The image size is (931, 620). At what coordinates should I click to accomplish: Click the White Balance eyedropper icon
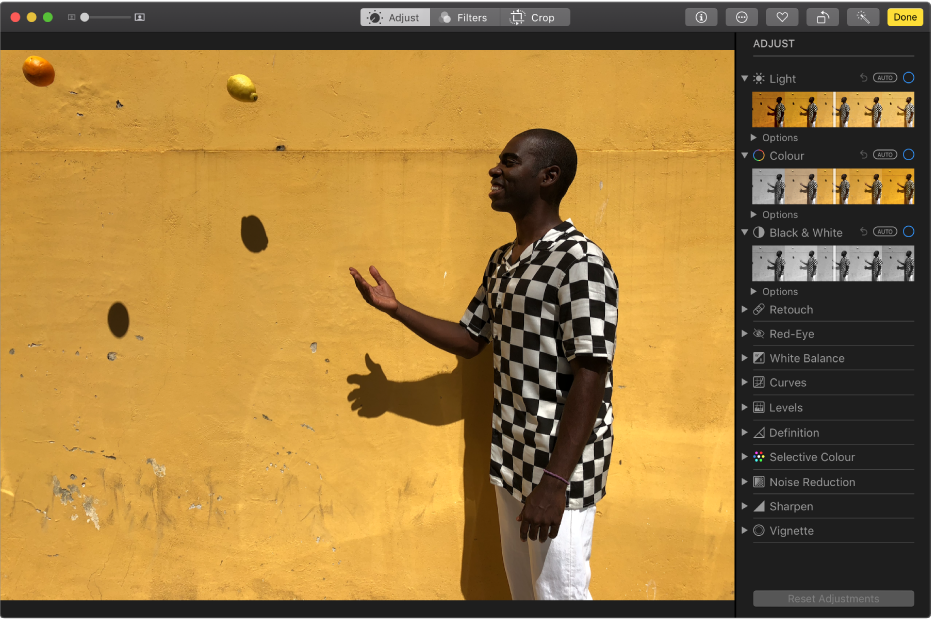(760, 358)
